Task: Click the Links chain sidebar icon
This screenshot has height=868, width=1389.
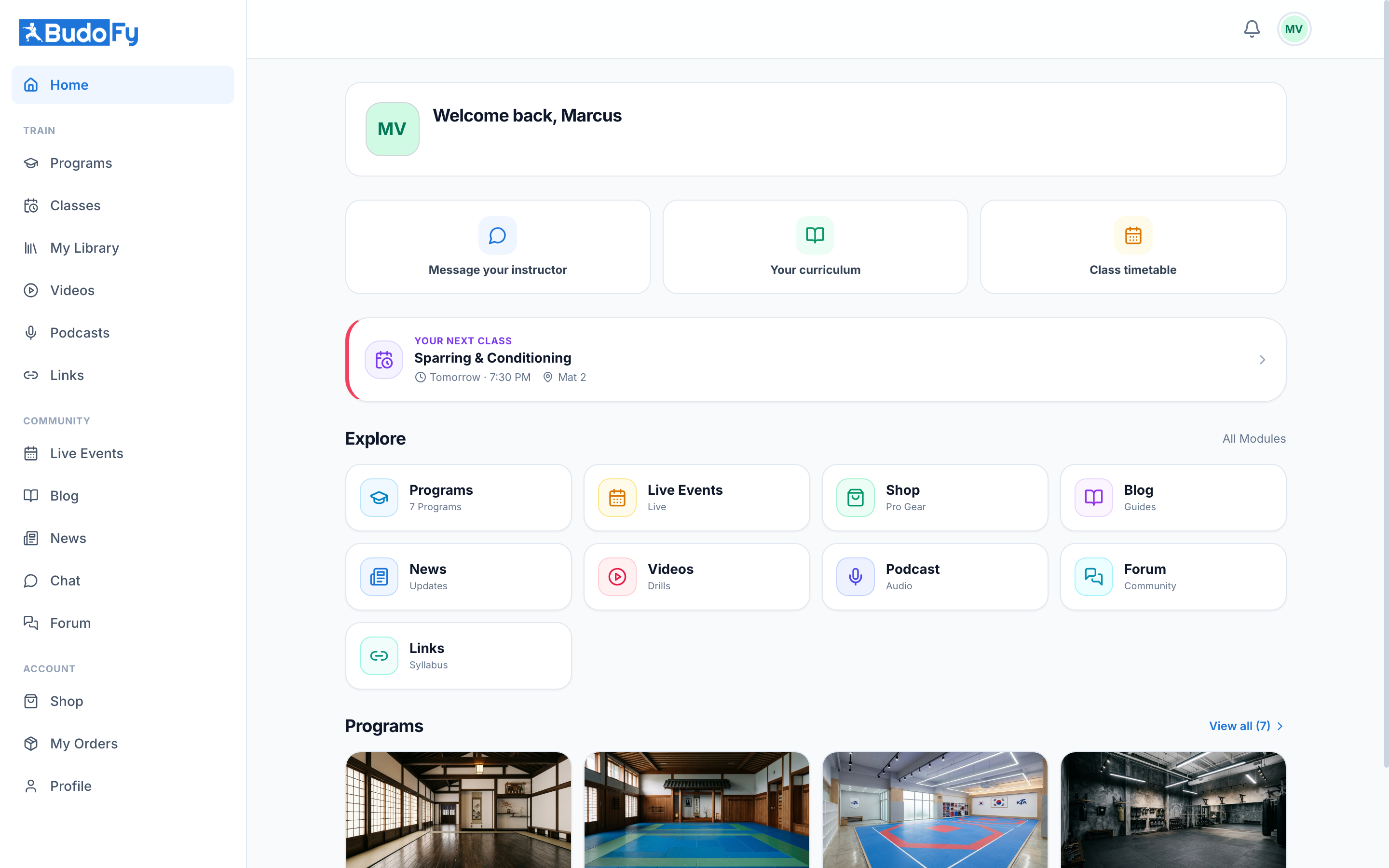Action: coord(31,376)
